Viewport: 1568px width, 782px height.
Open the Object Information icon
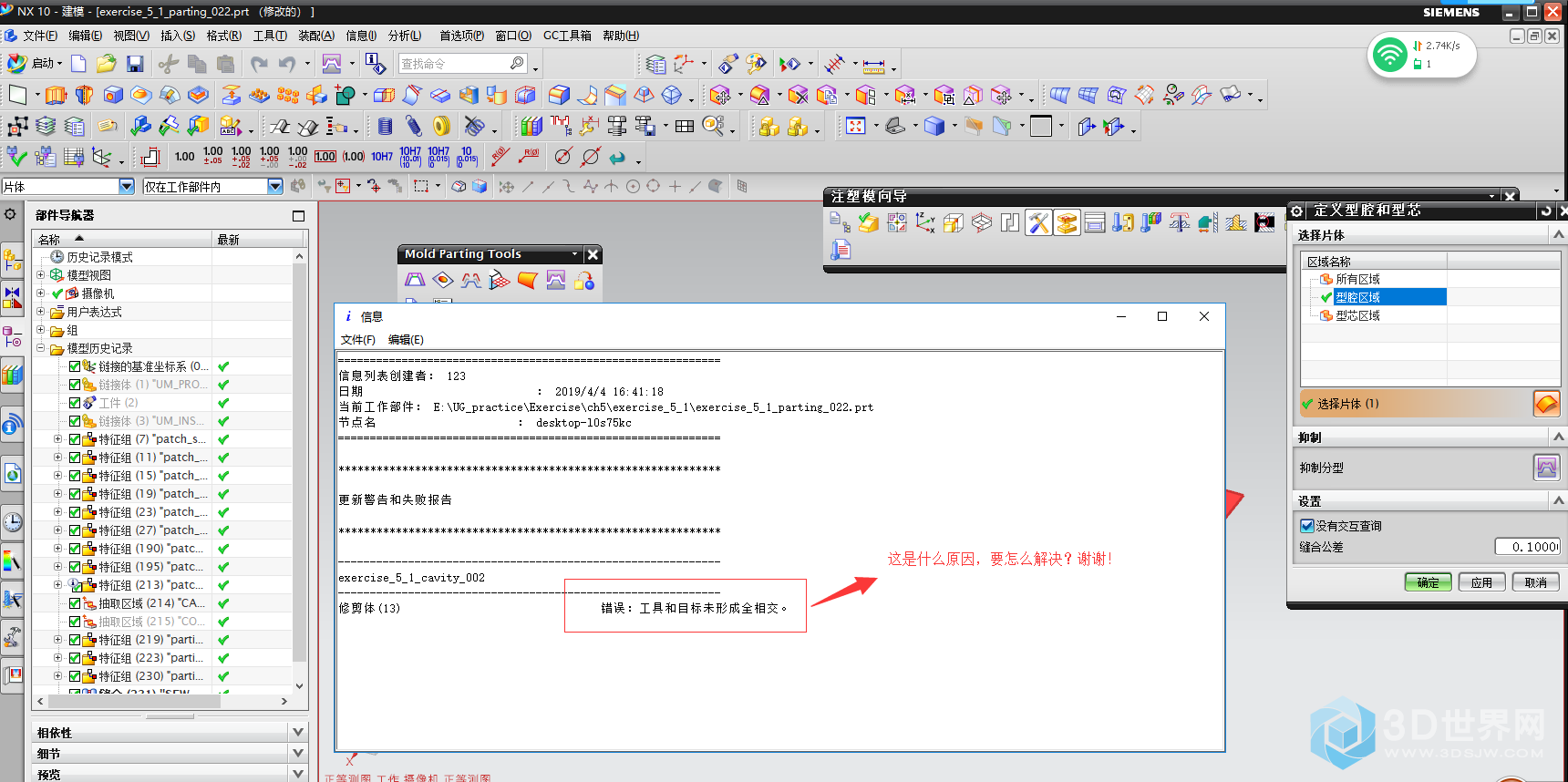click(x=375, y=64)
